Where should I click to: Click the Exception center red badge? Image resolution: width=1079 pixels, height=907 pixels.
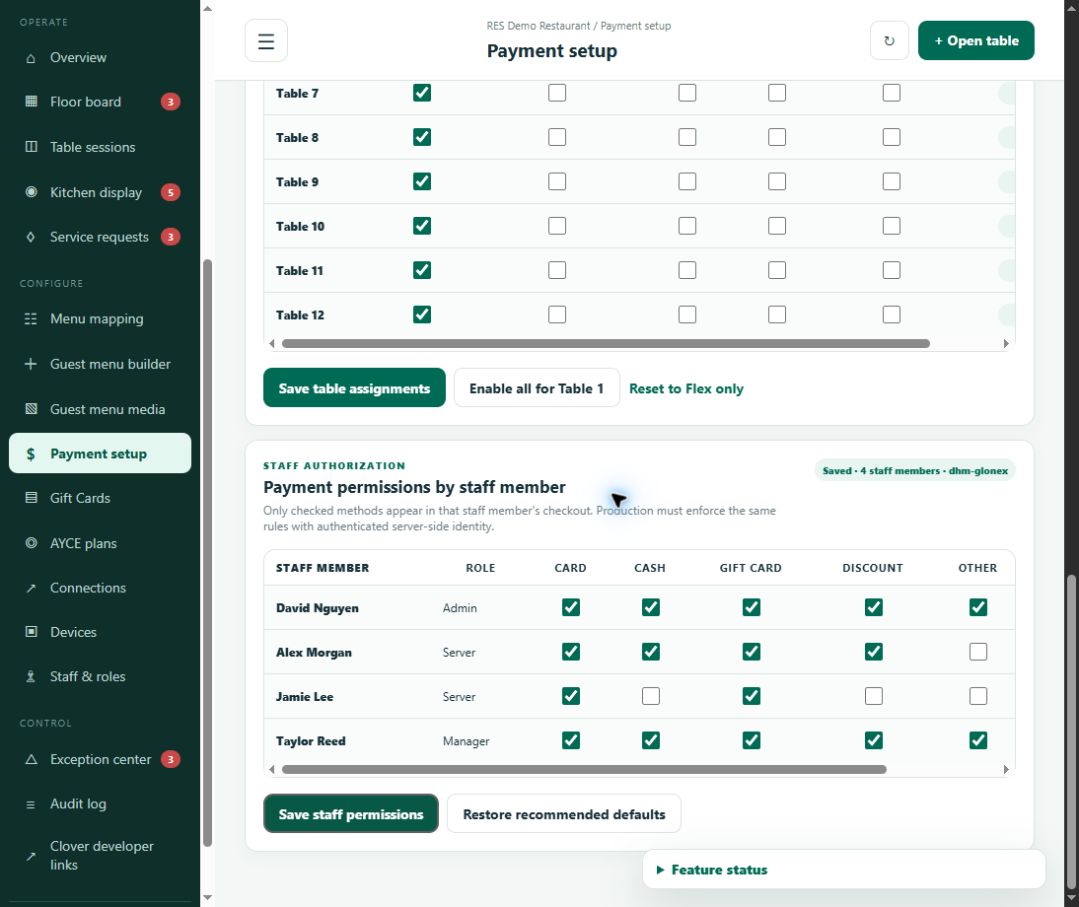tap(171, 760)
